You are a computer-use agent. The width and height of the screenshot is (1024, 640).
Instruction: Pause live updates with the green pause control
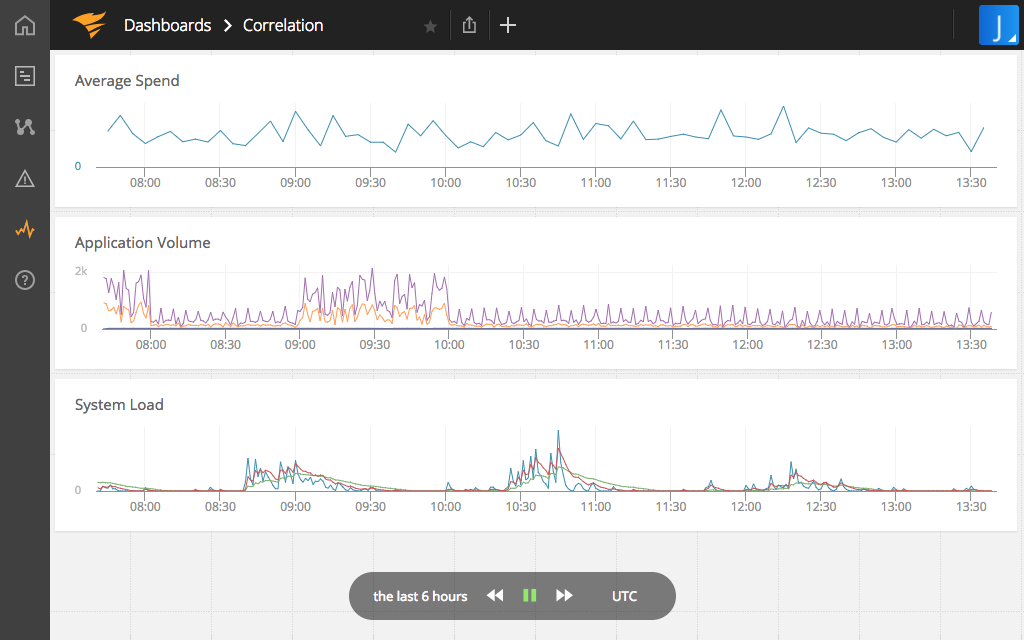pyautogui.click(x=529, y=595)
